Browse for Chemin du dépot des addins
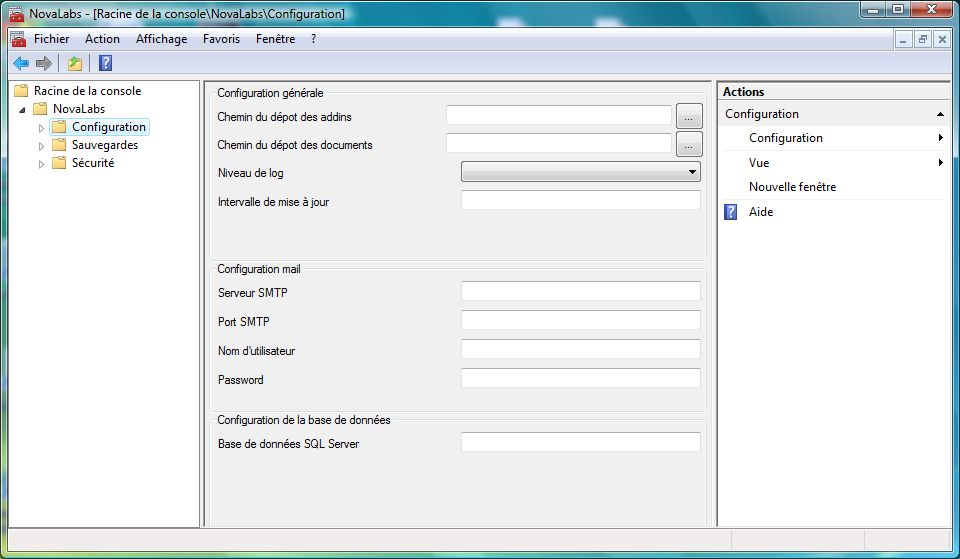The width and height of the screenshot is (960, 559). tap(689, 116)
